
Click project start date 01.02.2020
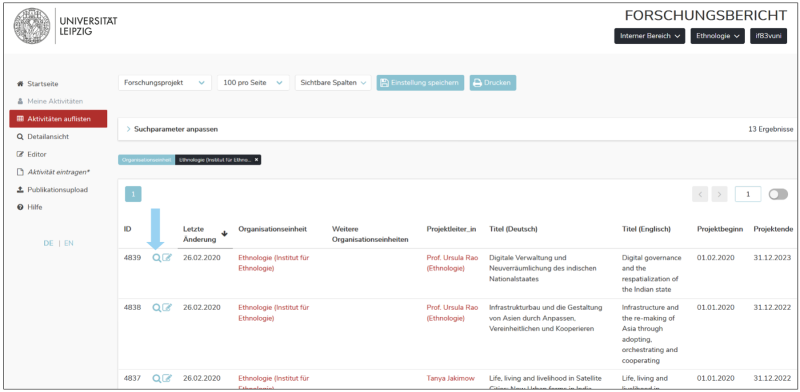click(x=716, y=258)
